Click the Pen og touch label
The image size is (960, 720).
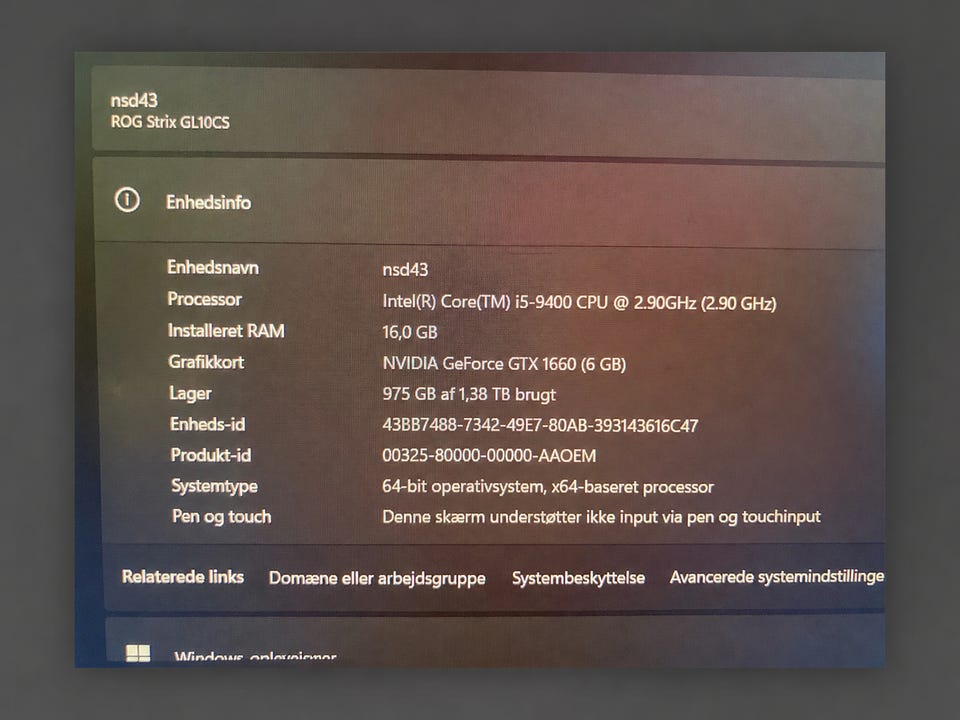point(222,517)
